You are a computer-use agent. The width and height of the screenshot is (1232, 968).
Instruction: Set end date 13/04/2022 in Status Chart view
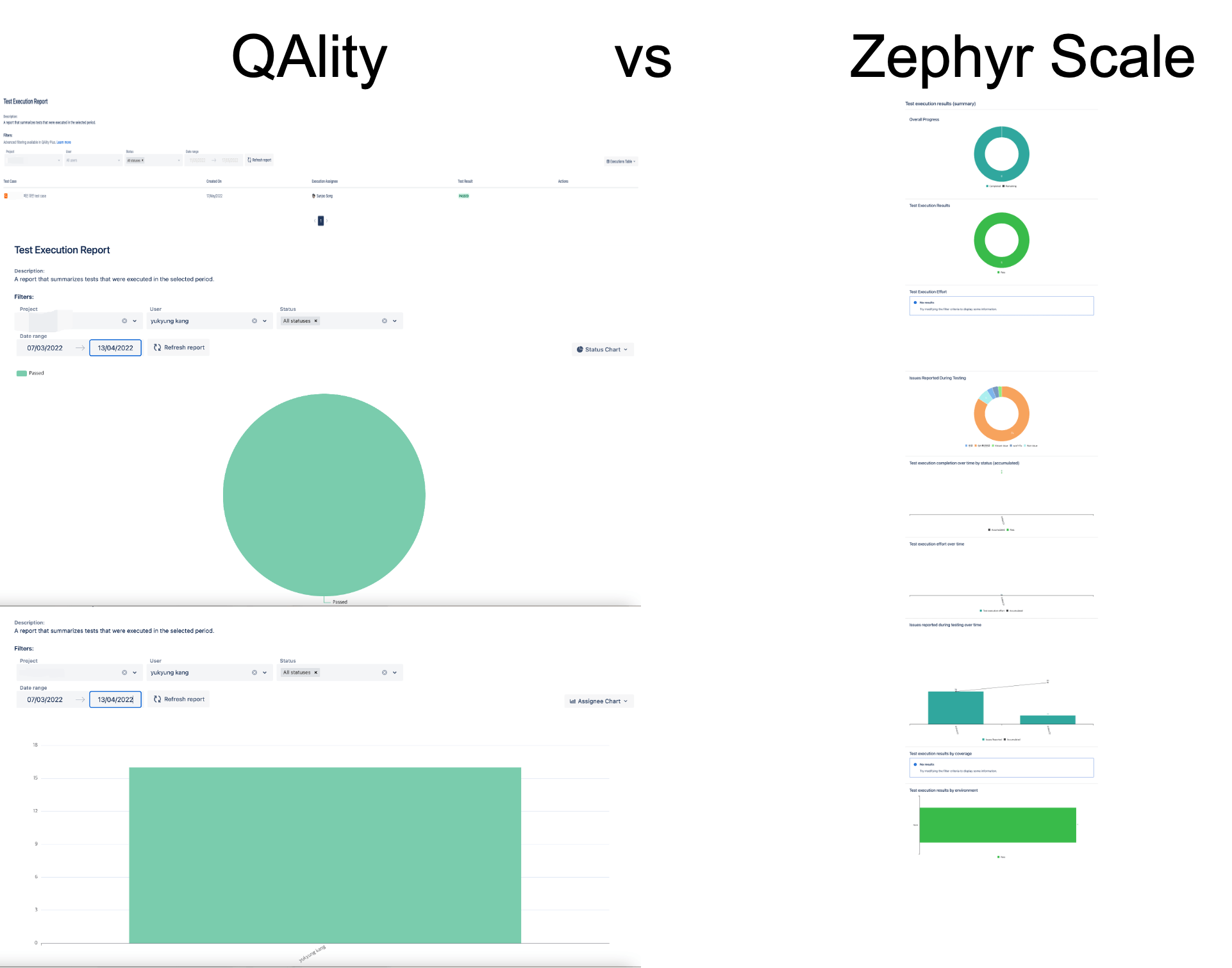point(115,348)
